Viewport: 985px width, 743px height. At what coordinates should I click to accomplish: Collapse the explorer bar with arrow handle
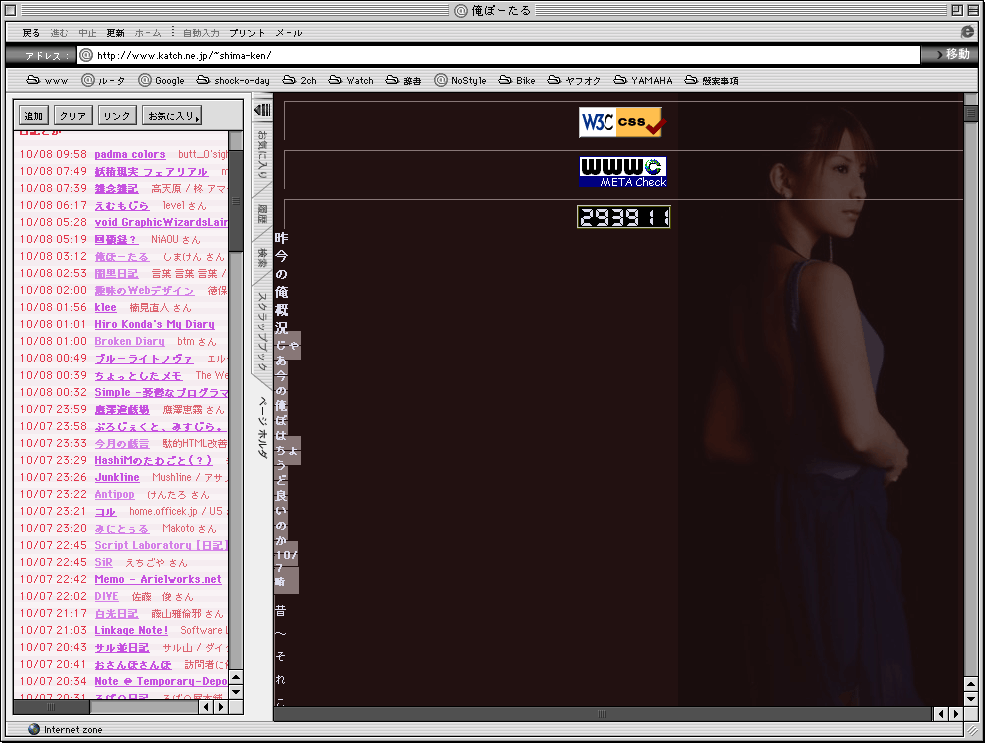click(x=262, y=109)
